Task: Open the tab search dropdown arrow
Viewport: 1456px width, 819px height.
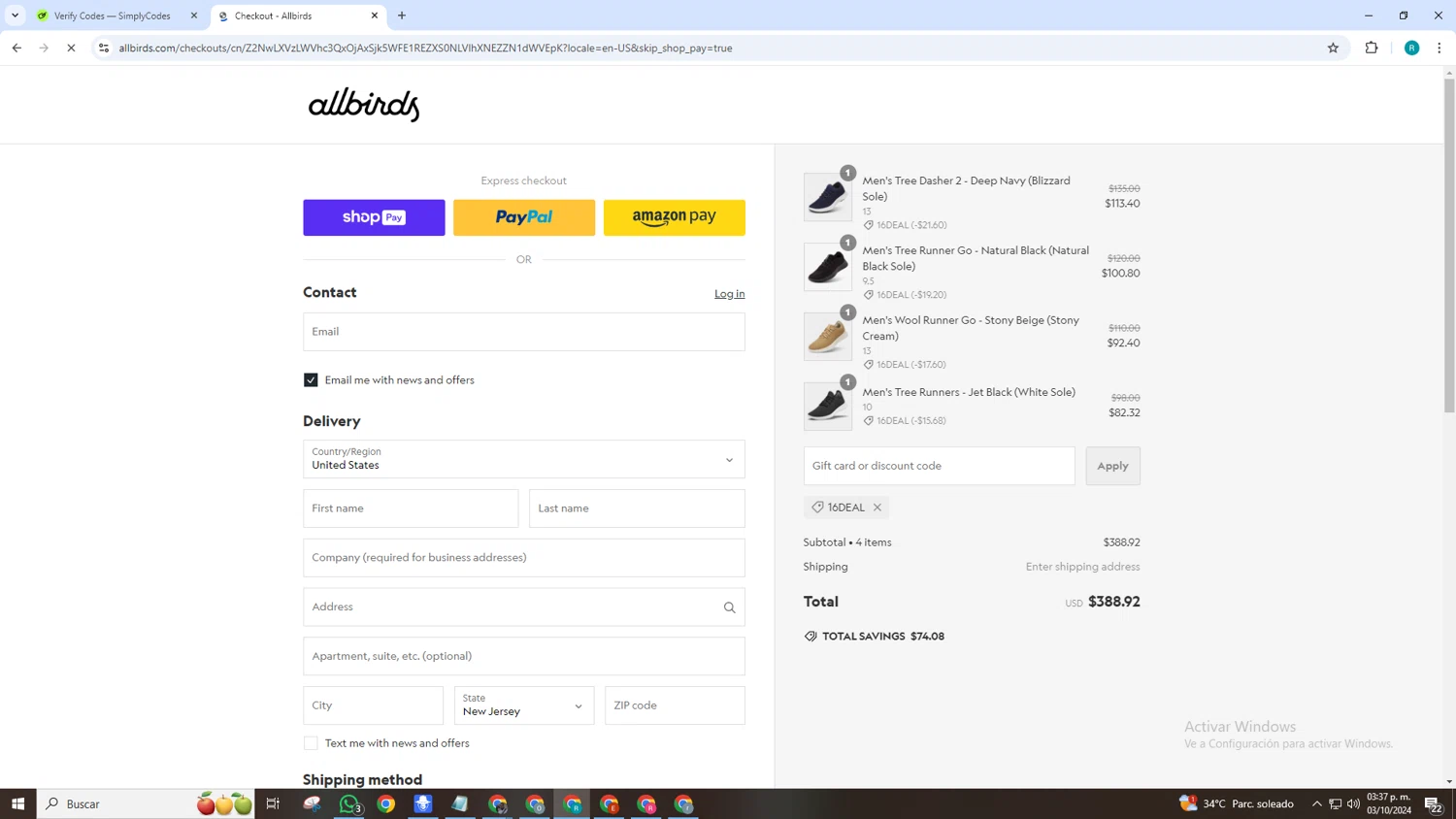Action: coord(15,16)
